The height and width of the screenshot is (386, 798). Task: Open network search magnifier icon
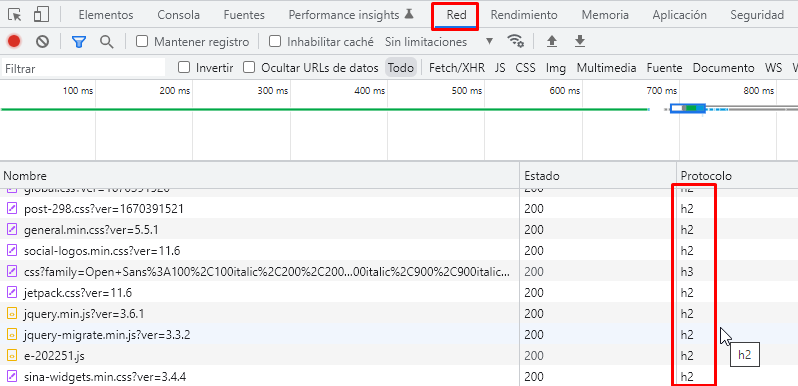106,41
